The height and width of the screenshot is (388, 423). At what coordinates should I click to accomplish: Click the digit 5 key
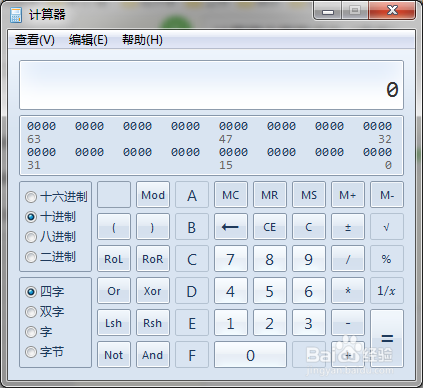(270, 291)
